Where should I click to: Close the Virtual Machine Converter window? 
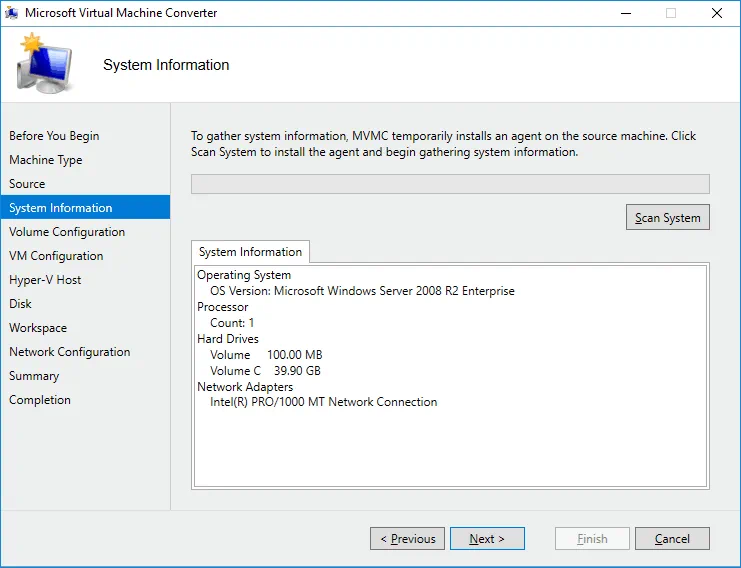tap(716, 13)
